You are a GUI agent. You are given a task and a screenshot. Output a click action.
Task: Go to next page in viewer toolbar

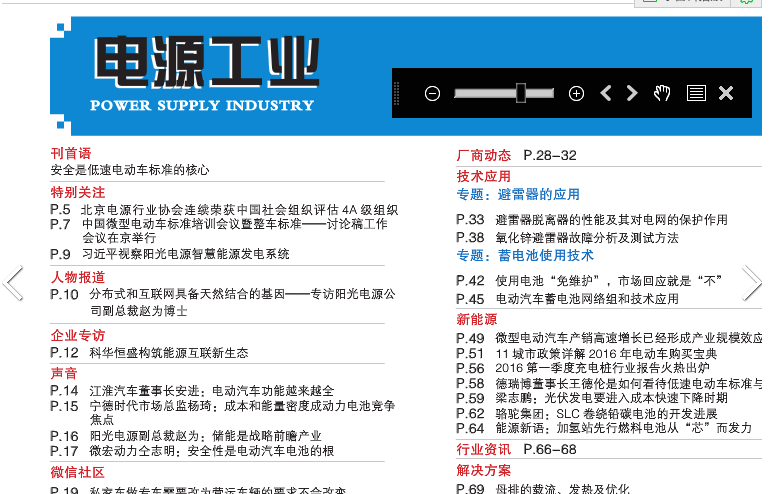pyautogui.click(x=632, y=93)
